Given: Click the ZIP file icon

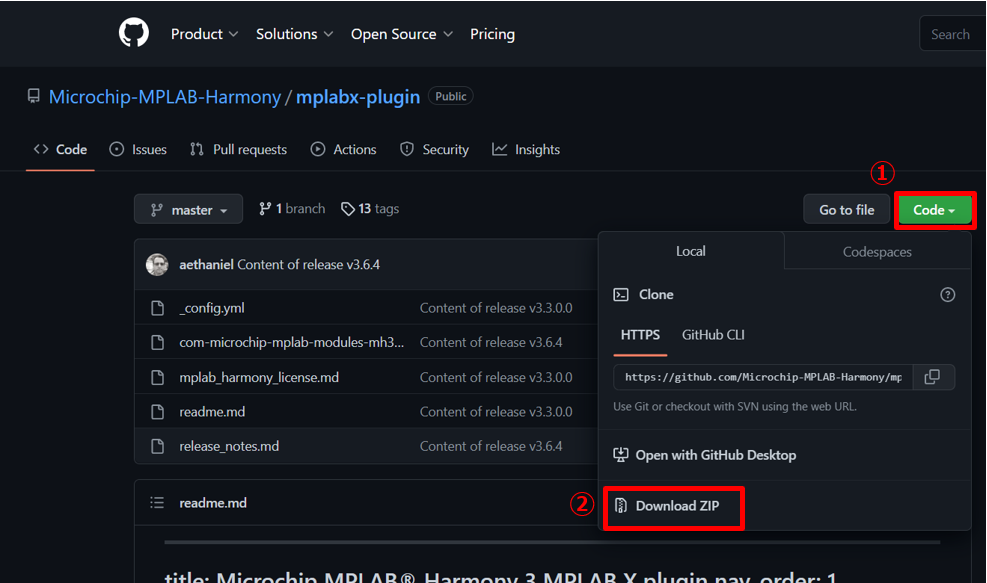Looking at the screenshot, I should pyautogui.click(x=621, y=506).
